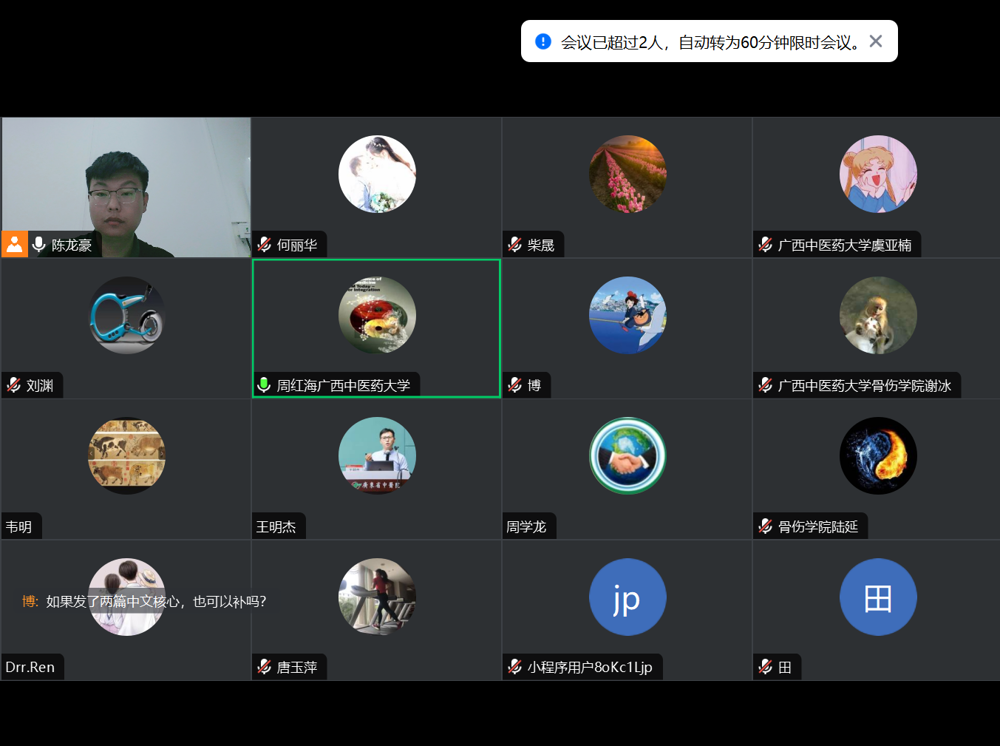Image resolution: width=1000 pixels, height=746 pixels.
Task: Click 何丽华's muted microphone icon
Action: tap(265, 244)
